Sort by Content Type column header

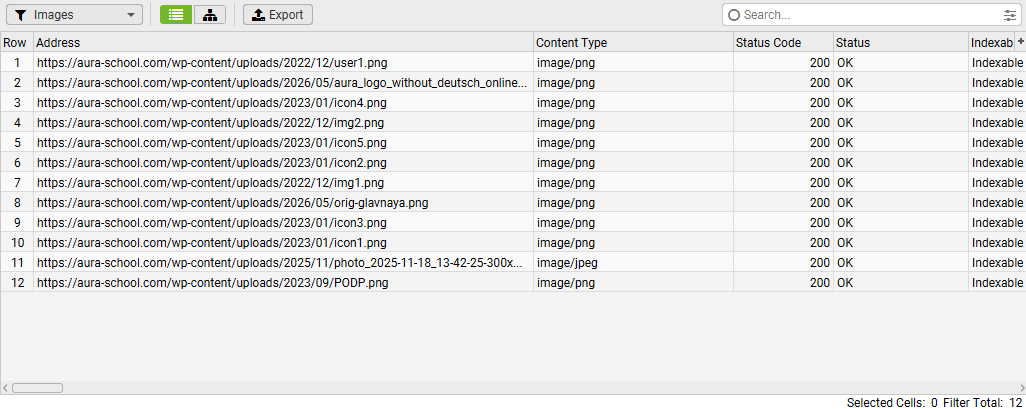(x=633, y=43)
